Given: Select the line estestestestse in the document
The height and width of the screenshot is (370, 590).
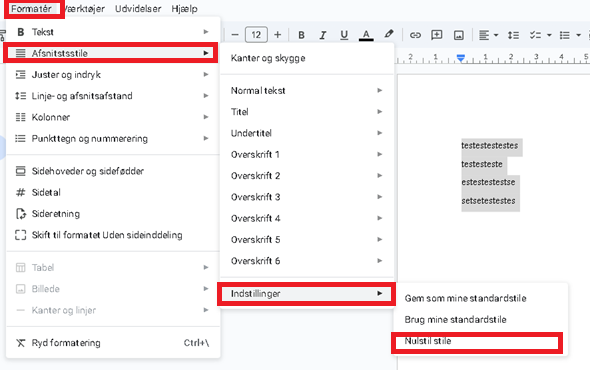Looking at the screenshot, I should pyautogui.click(x=488, y=182).
